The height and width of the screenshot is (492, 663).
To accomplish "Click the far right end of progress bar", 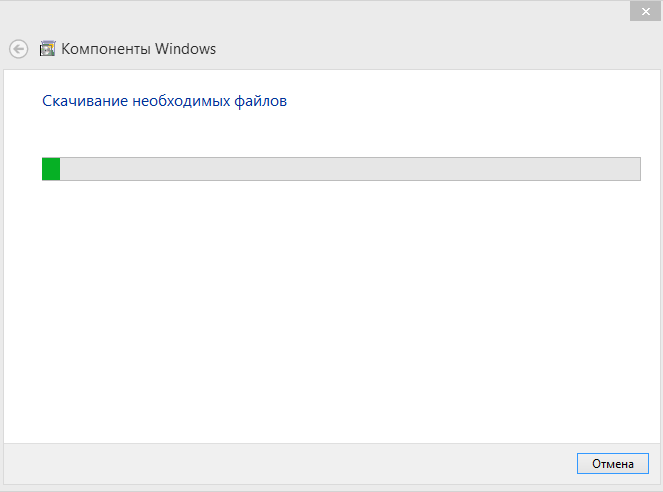I will (635, 168).
